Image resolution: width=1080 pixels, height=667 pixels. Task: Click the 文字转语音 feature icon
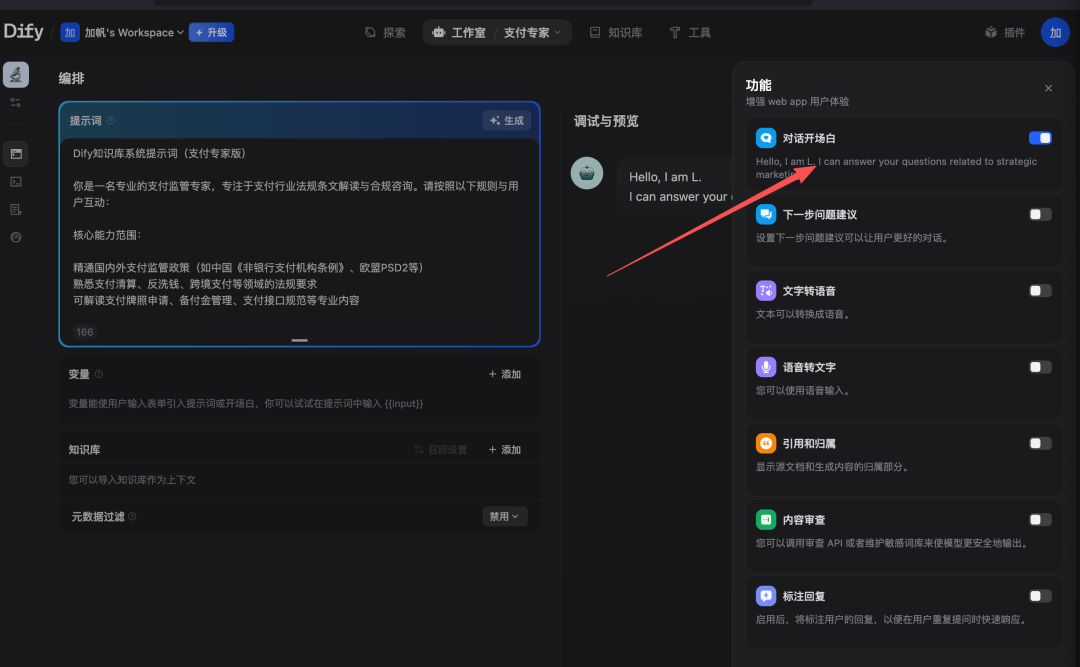coord(766,291)
